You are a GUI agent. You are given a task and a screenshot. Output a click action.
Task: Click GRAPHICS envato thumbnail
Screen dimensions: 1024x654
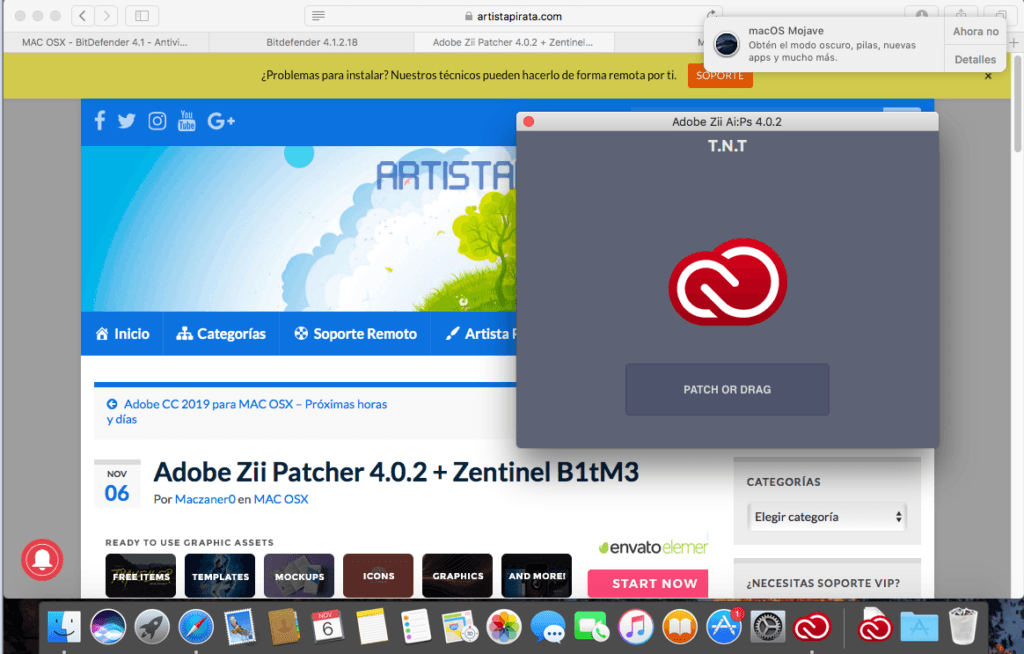pyautogui.click(x=457, y=576)
